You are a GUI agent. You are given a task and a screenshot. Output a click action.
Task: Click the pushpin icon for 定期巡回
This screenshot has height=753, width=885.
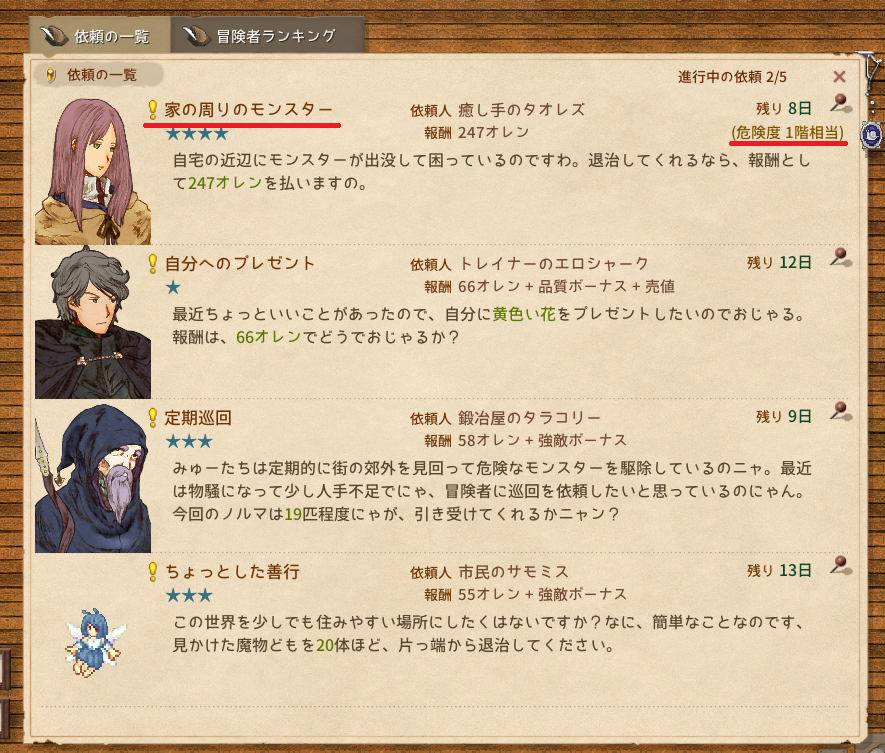(841, 411)
